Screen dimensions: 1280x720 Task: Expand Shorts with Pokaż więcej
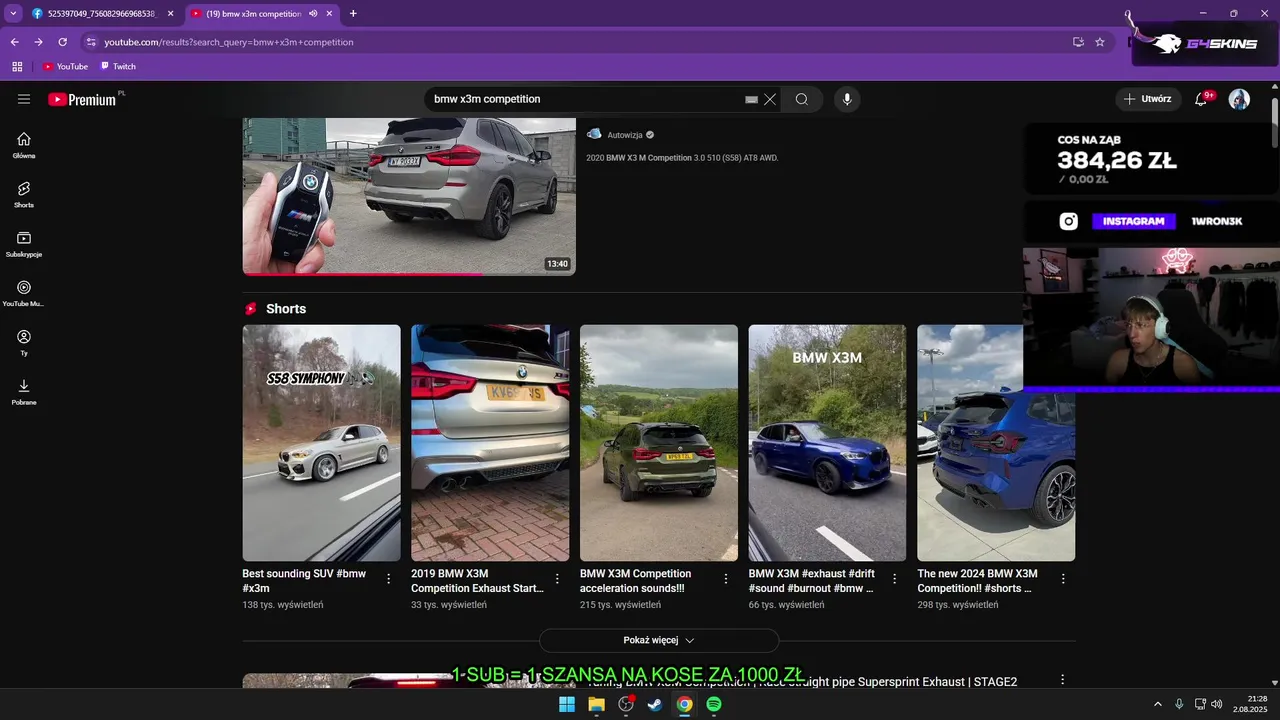[x=659, y=640]
